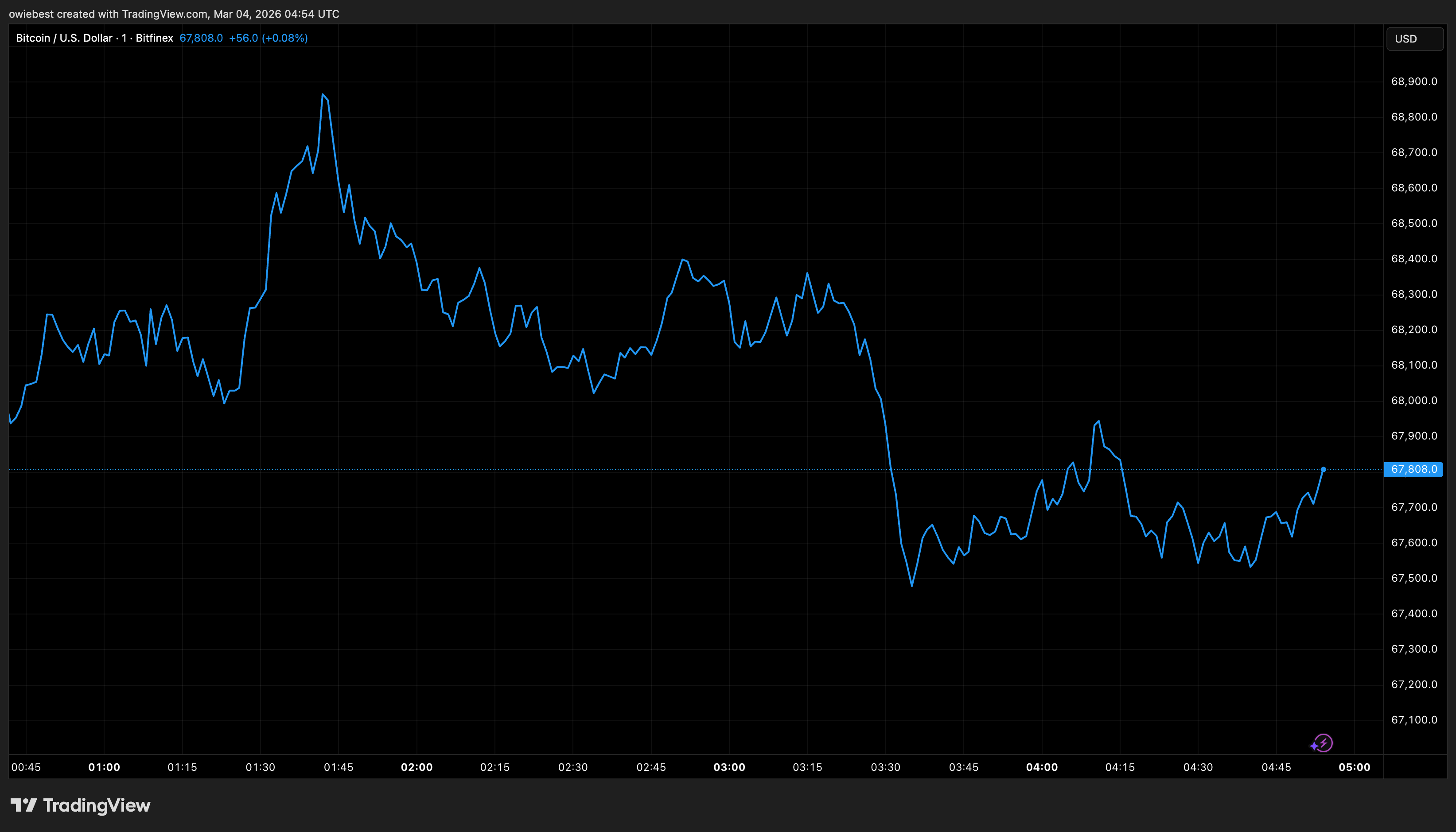
Task: Click the 02:00 time axis label
Action: pyautogui.click(x=417, y=767)
